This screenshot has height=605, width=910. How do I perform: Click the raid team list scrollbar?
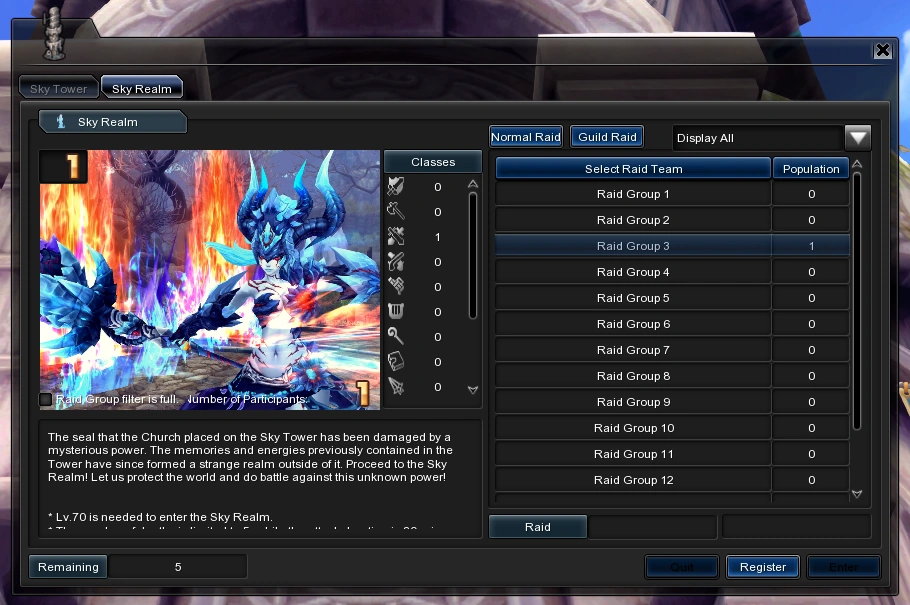(x=857, y=300)
